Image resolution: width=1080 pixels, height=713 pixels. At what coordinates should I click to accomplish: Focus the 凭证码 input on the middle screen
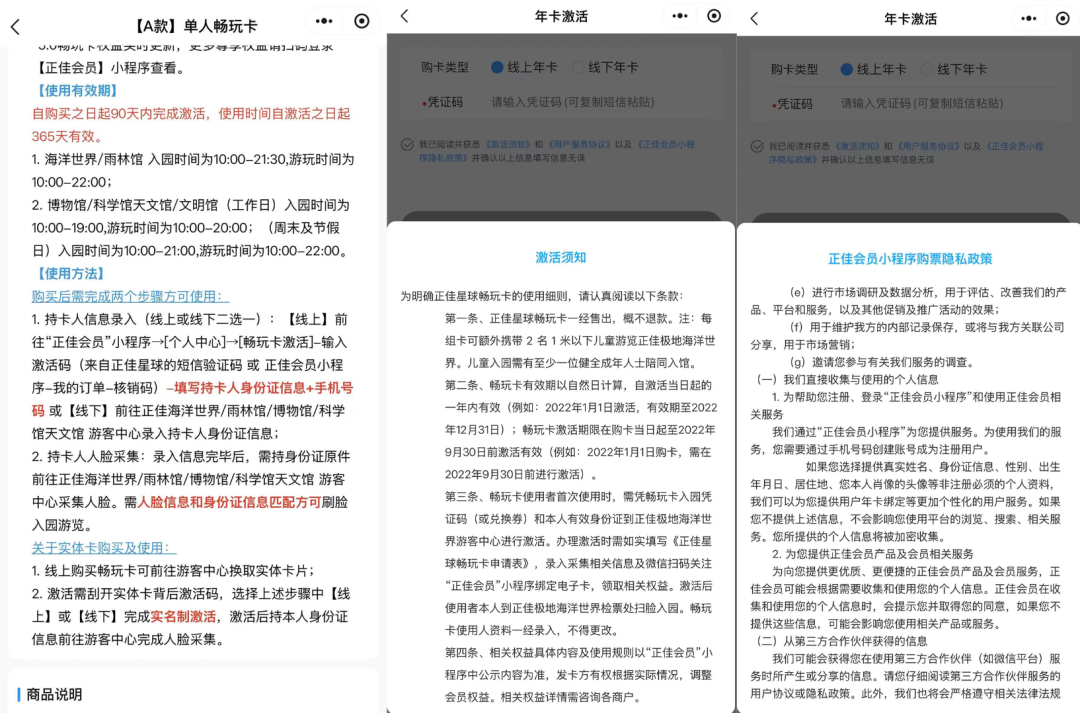click(x=573, y=102)
